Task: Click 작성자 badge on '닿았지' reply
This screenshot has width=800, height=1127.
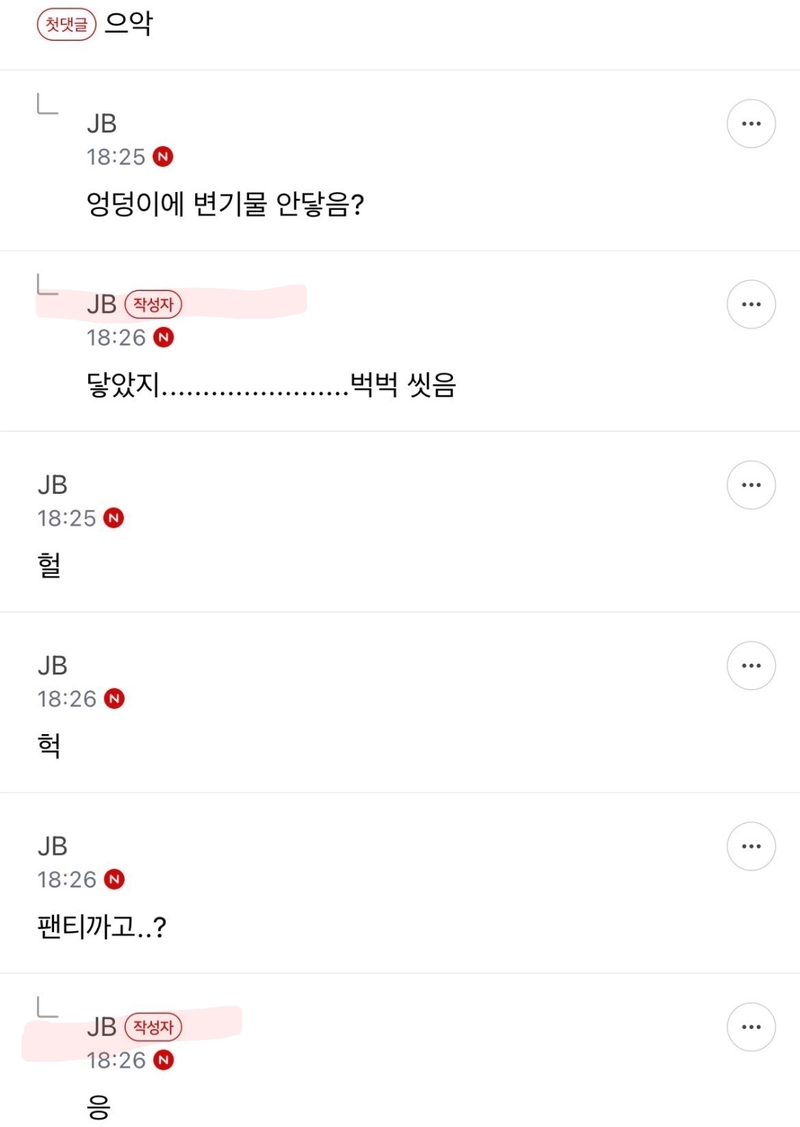Action: coord(153,304)
